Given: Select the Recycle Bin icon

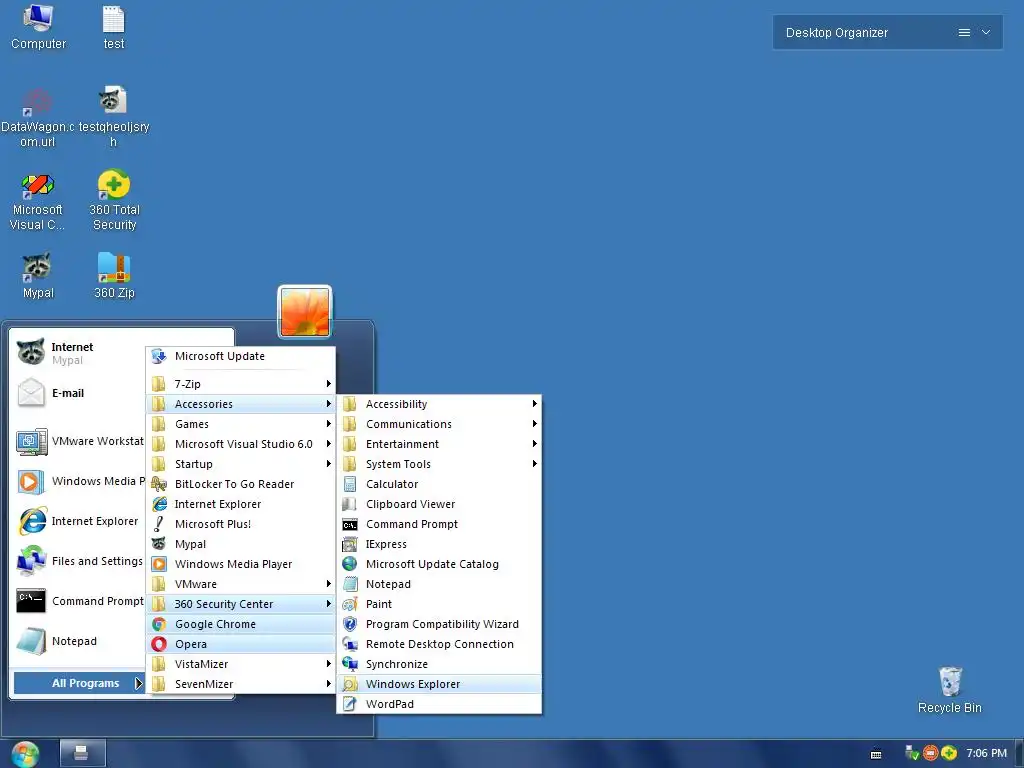Looking at the screenshot, I should click(950, 690).
